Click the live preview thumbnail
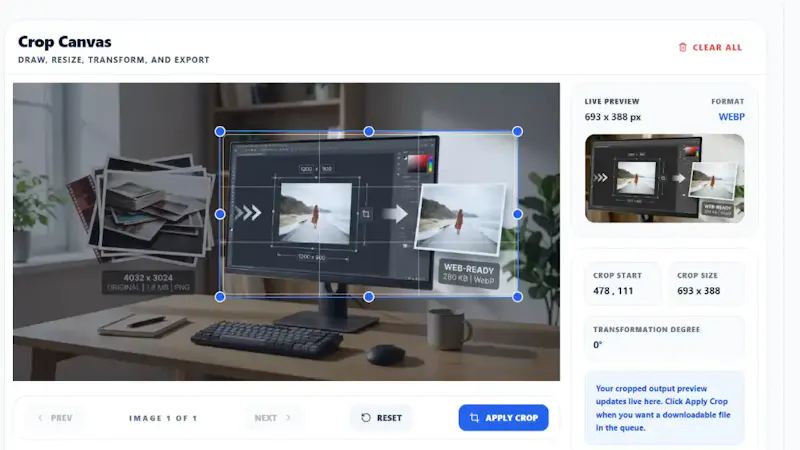Viewport: 800px width, 450px height. 664,178
